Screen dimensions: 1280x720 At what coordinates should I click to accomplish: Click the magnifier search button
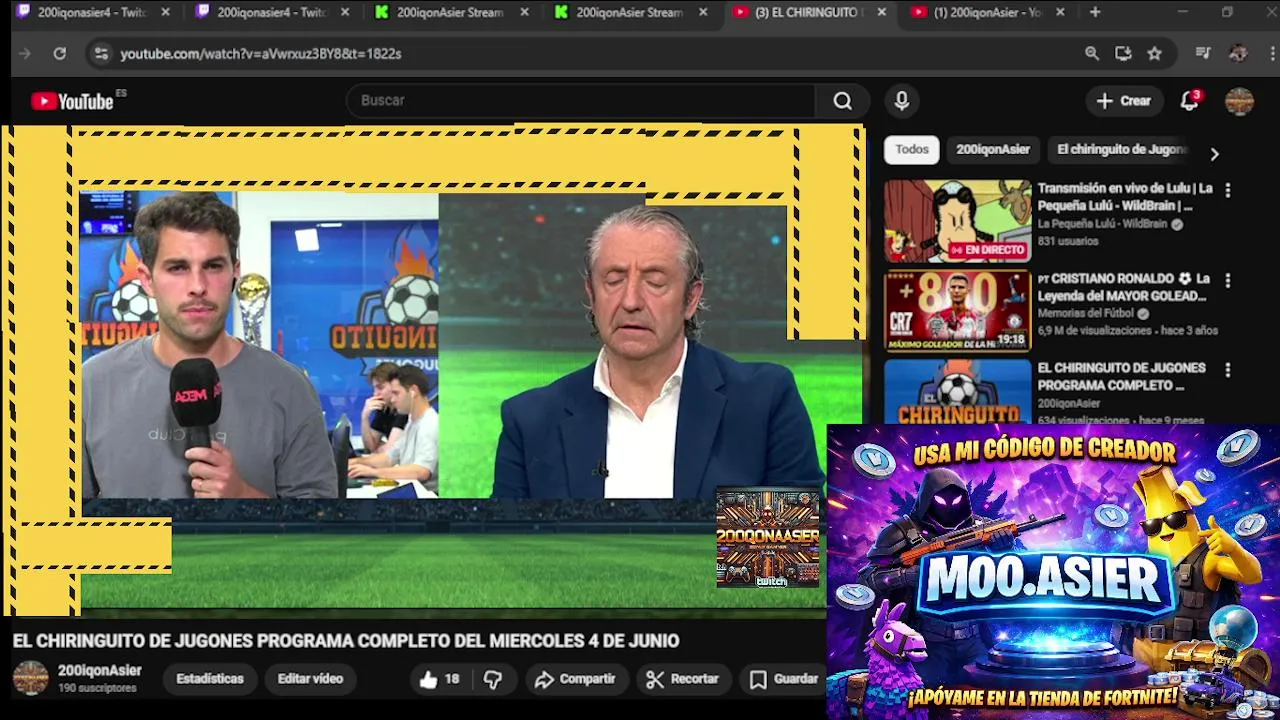tap(843, 101)
